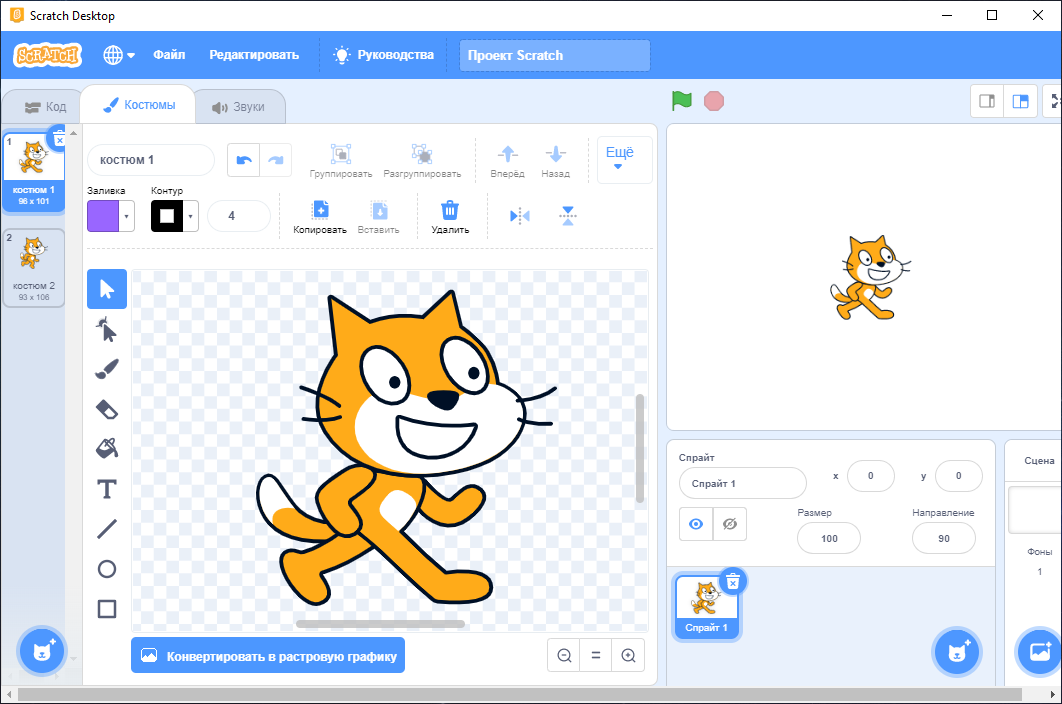This screenshot has height=704, width=1062.
Task: Select the Text tool
Action: [x=107, y=489]
